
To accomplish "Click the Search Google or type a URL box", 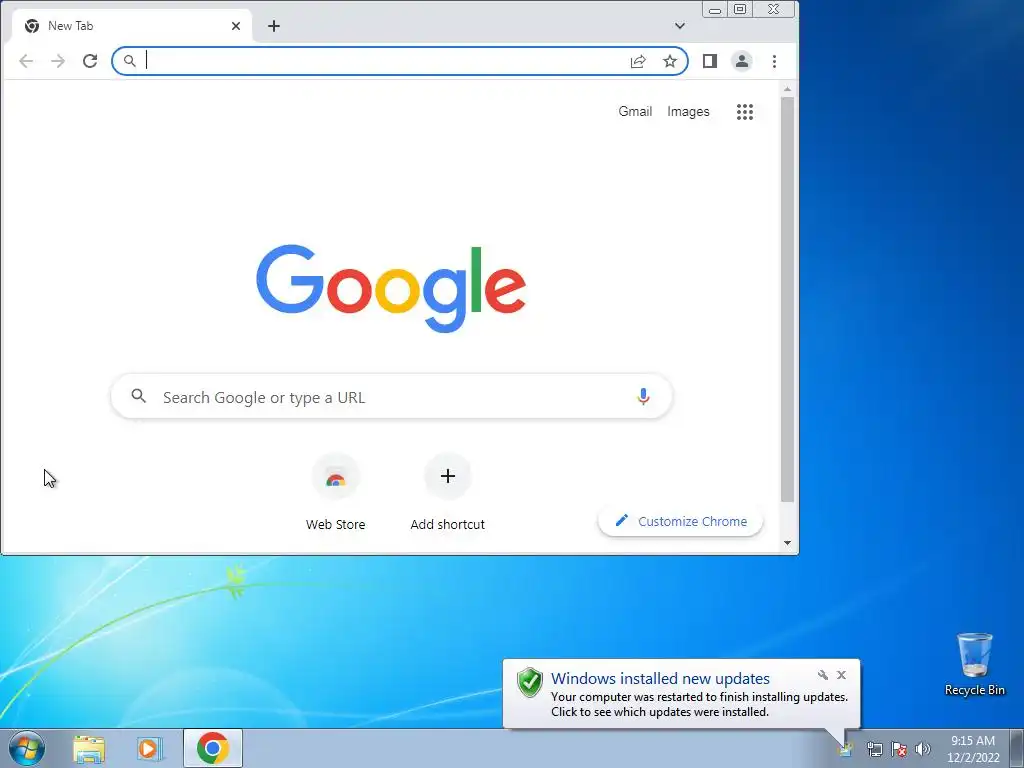I will [x=392, y=397].
